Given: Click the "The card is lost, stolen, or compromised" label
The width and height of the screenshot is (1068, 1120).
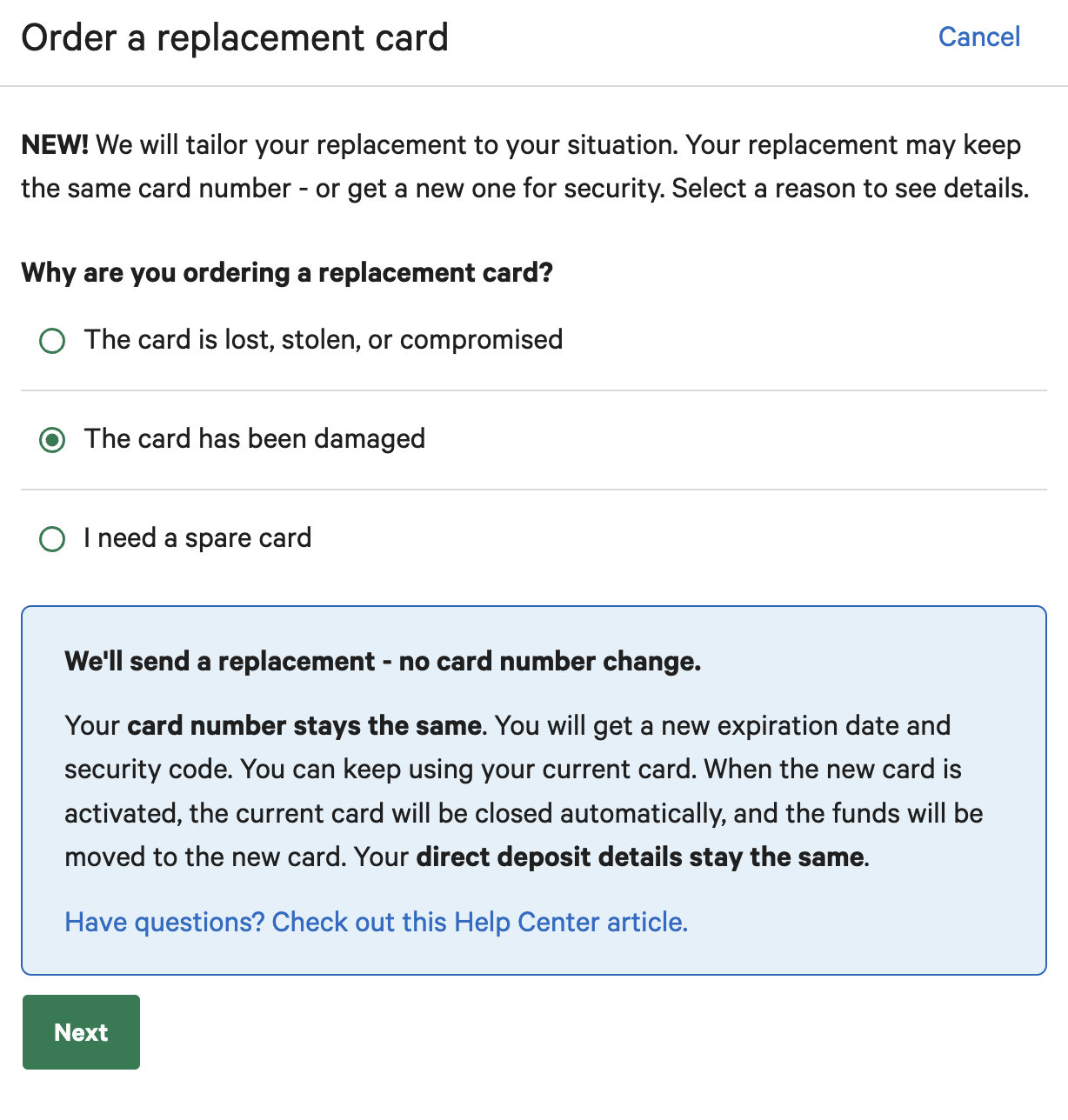Looking at the screenshot, I should [323, 340].
